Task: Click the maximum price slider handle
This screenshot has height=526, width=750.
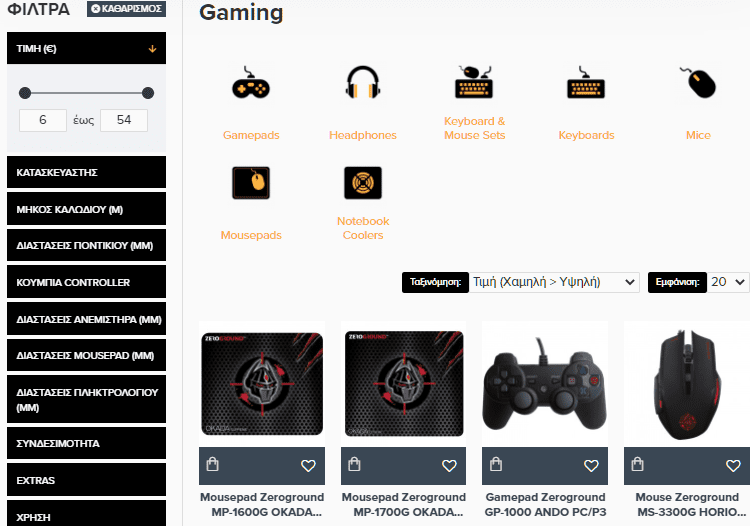Action: (x=148, y=93)
